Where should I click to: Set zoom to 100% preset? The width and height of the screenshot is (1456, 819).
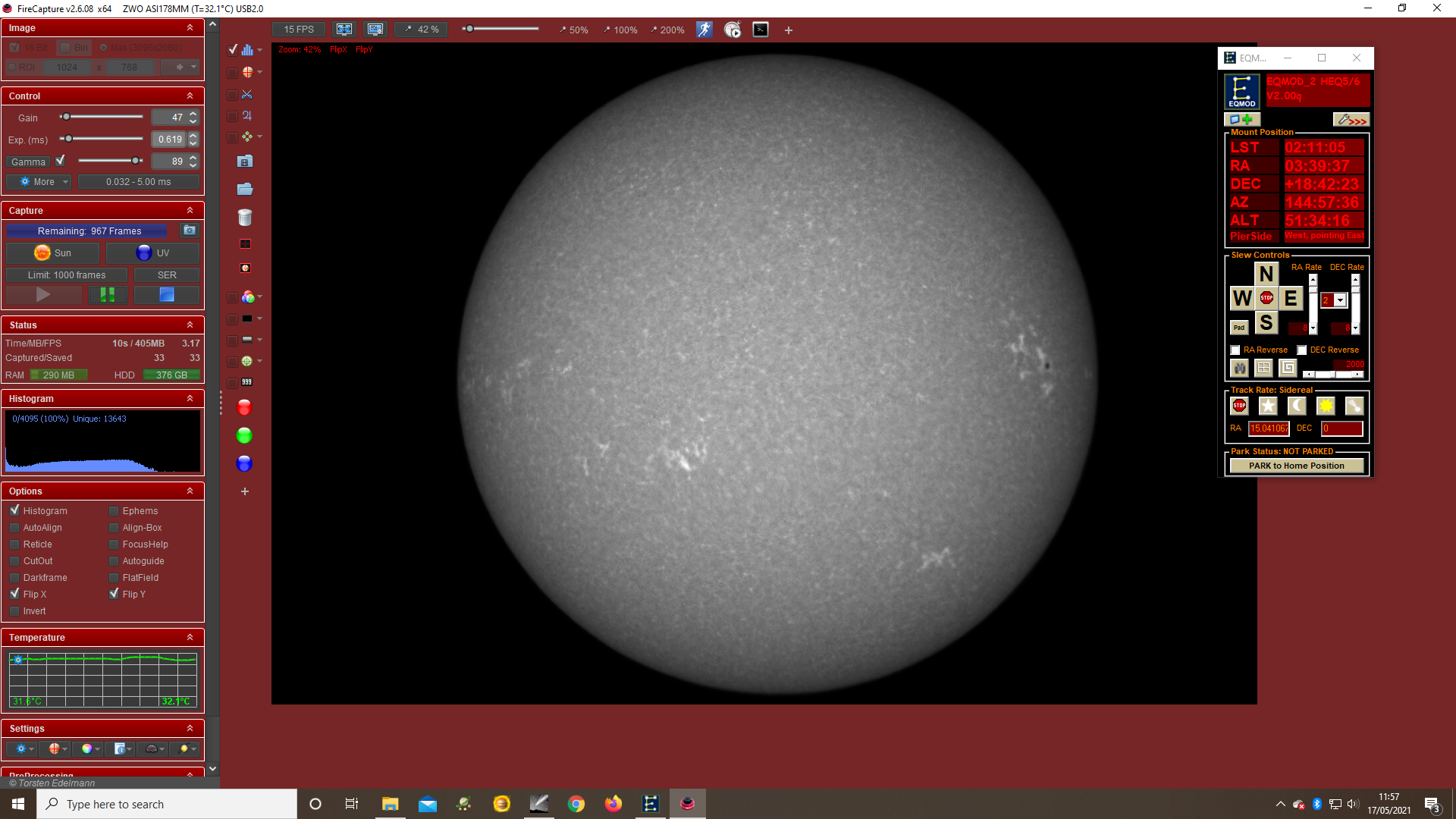tap(620, 30)
